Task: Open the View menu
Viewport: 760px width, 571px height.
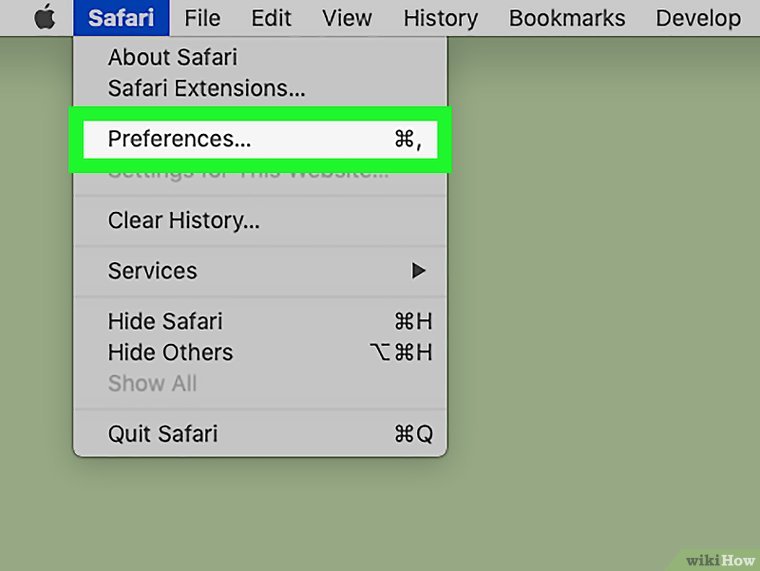Action: tap(347, 18)
